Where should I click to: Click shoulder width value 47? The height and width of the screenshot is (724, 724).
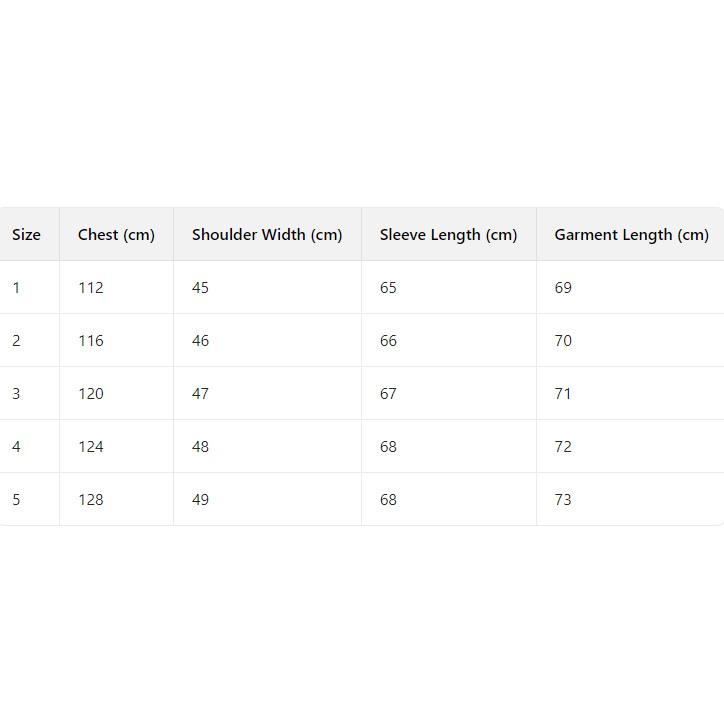(x=201, y=394)
